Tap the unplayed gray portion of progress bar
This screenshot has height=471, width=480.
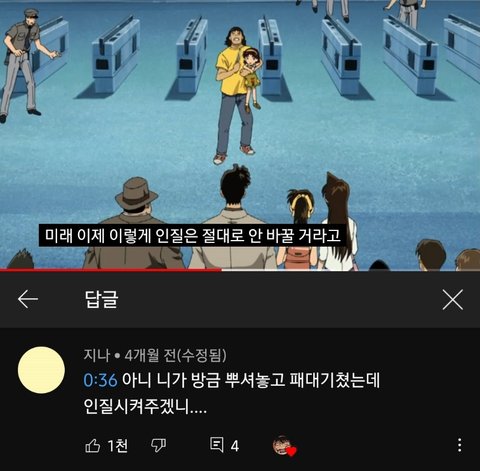pyautogui.click(x=351, y=270)
